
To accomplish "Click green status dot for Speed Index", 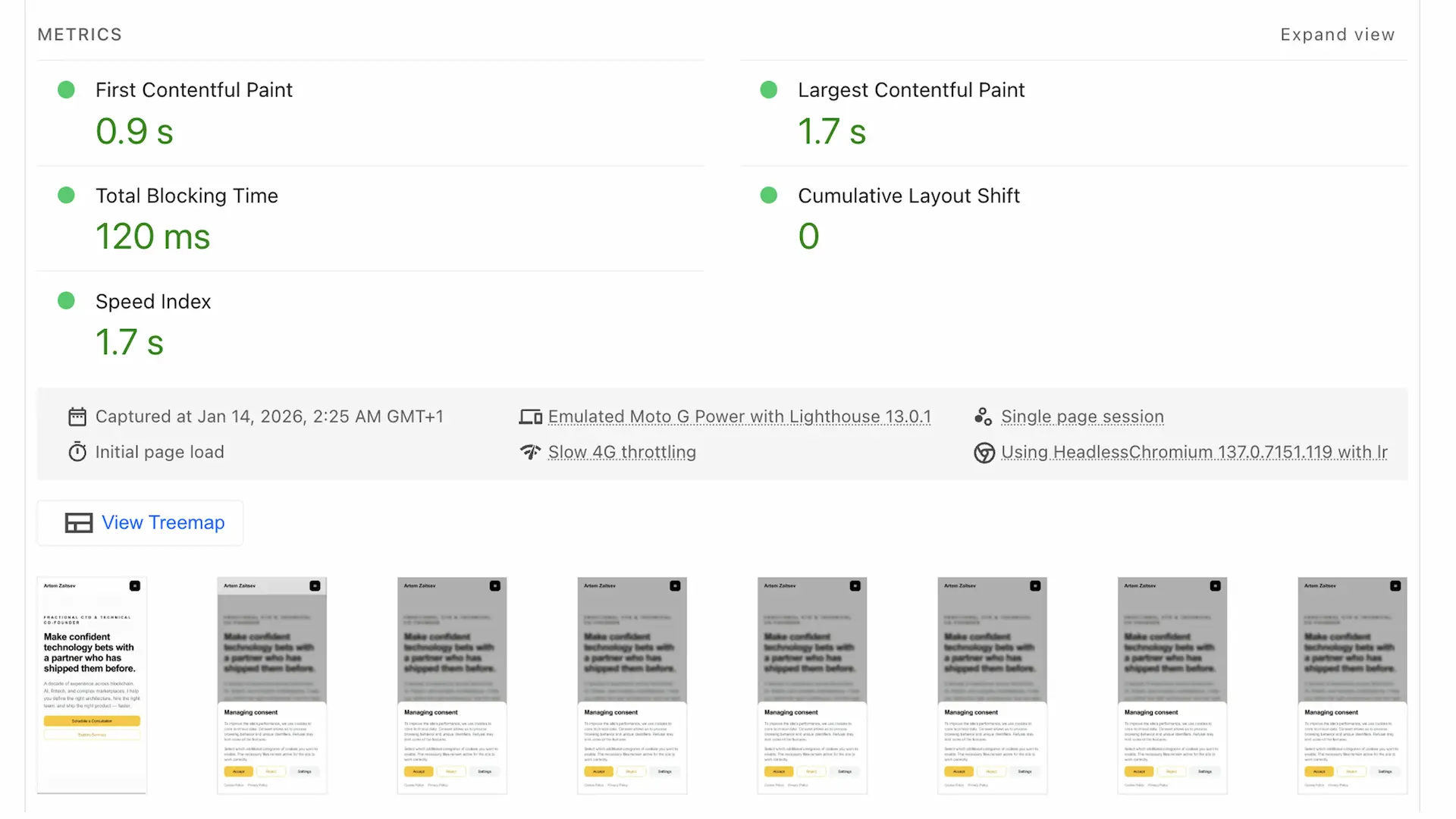I will [x=66, y=300].
